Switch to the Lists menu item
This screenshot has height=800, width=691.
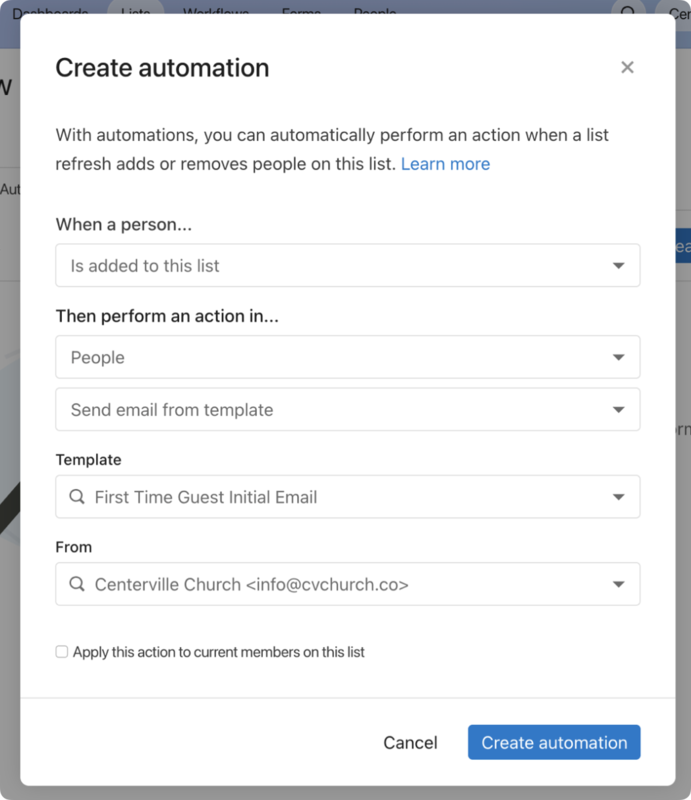(135, 13)
